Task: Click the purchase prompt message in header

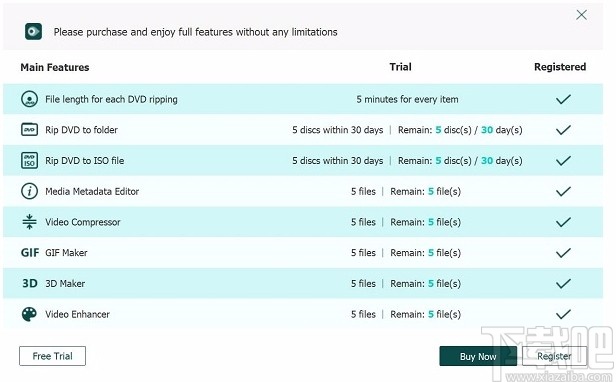Action: pyautogui.click(x=196, y=32)
